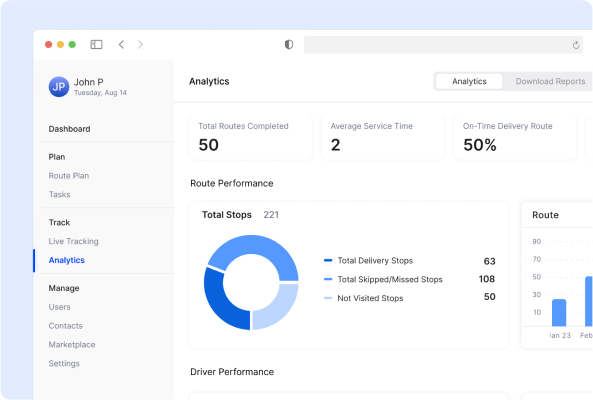Open Live Tracking in sidebar

tap(73, 241)
